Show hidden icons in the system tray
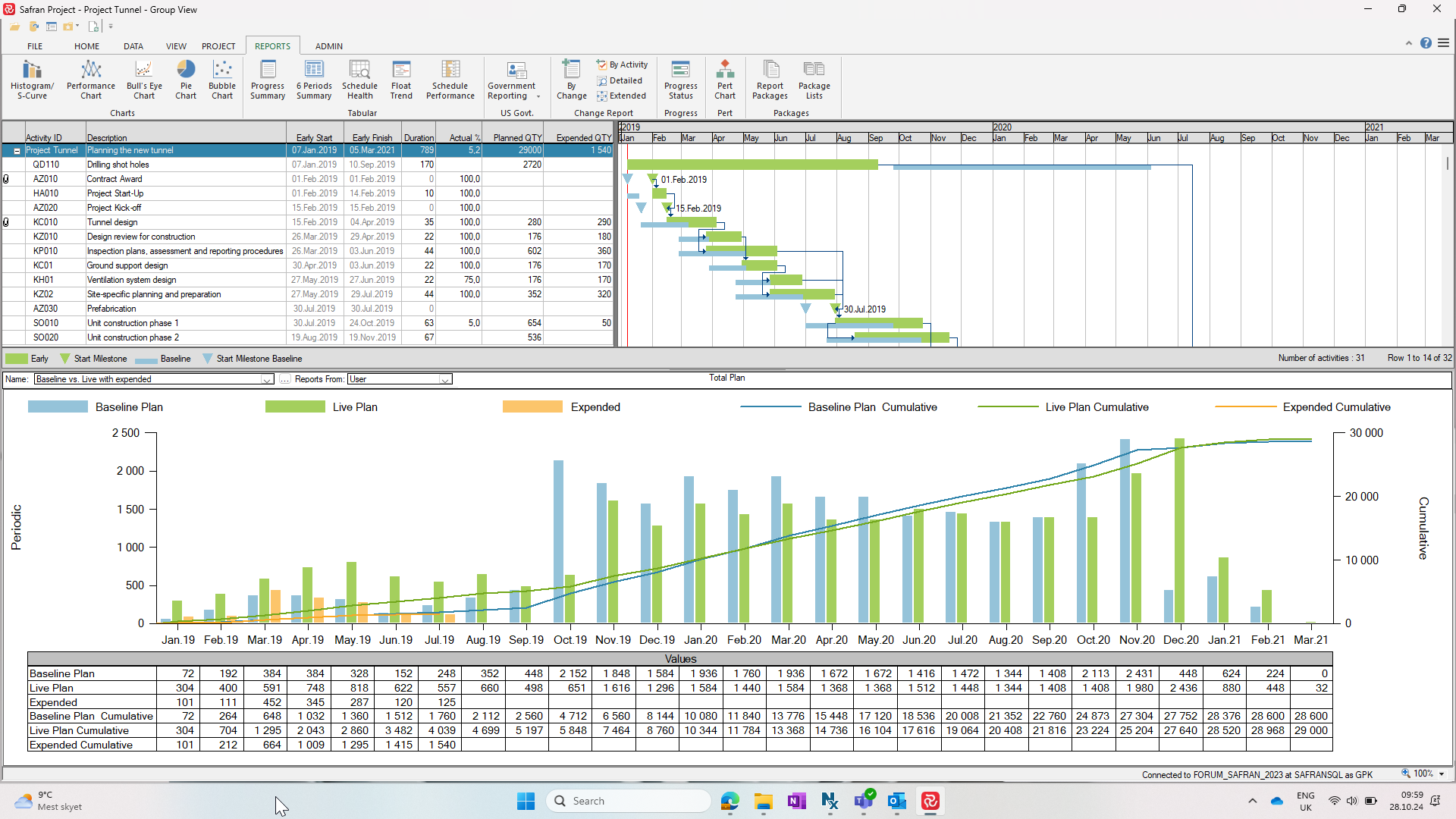 pos(1253,801)
